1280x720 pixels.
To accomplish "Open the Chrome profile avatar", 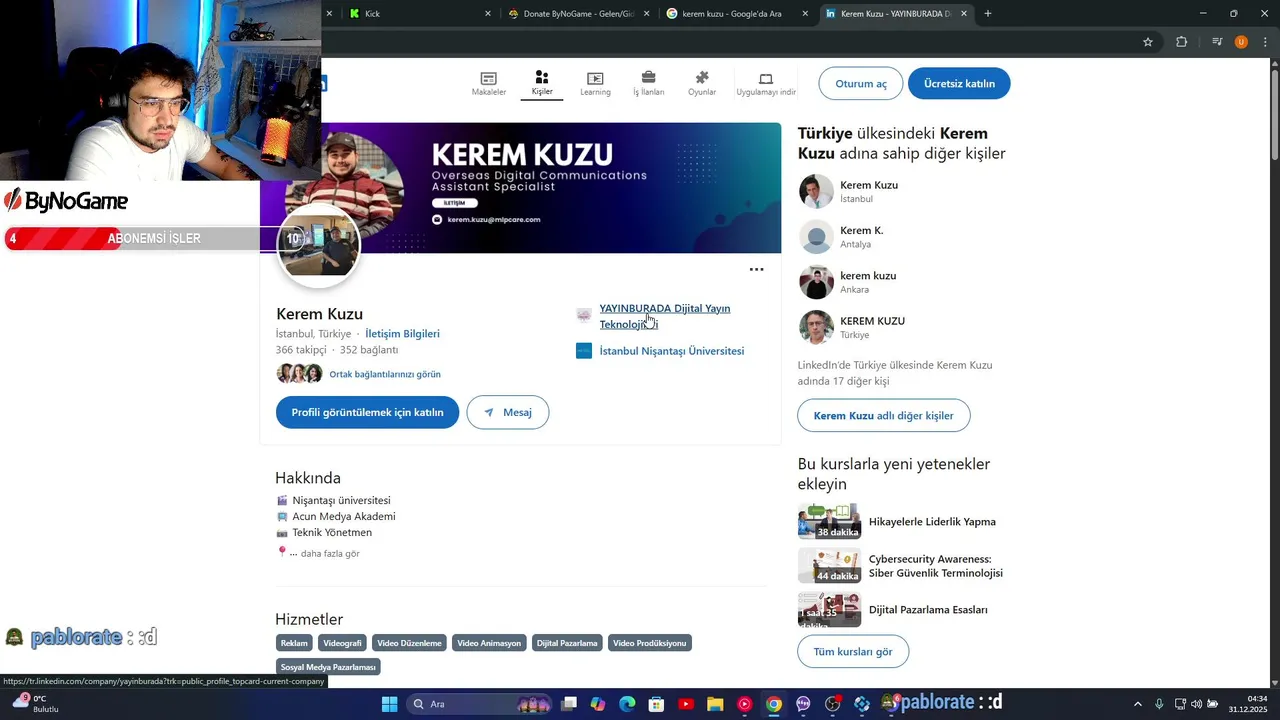I will (x=1241, y=42).
